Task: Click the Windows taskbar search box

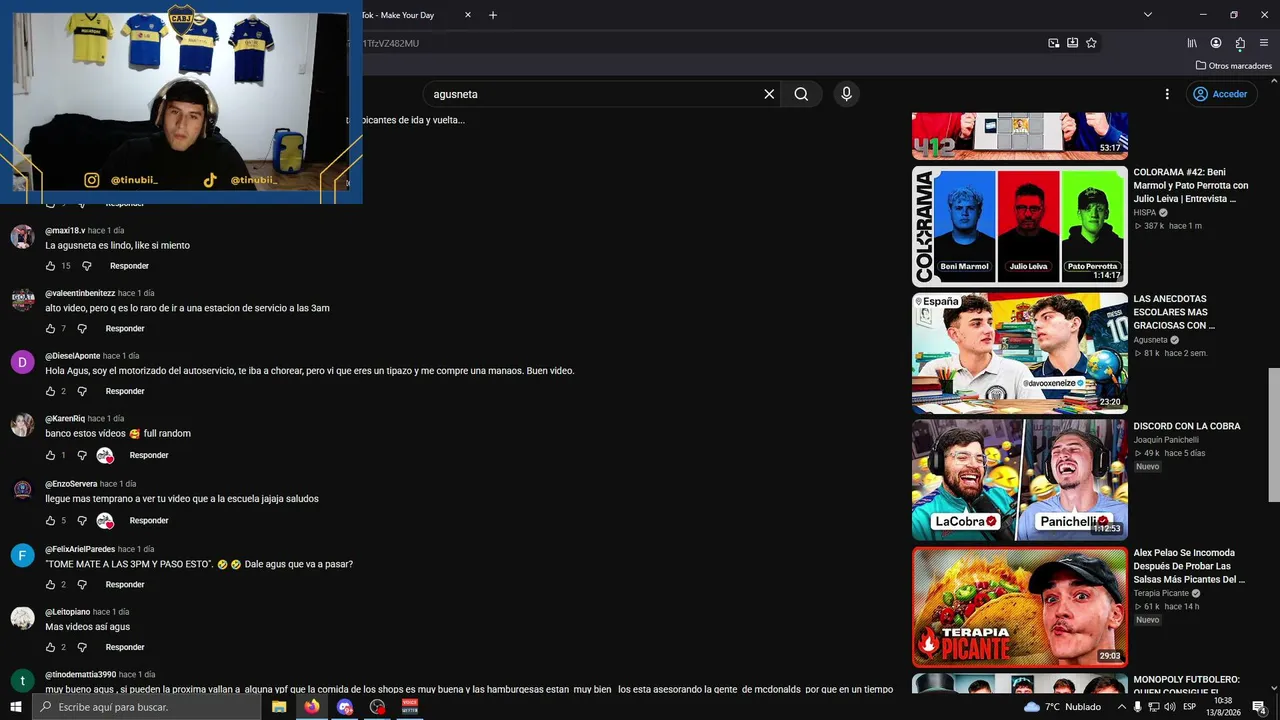Action: tap(147, 707)
